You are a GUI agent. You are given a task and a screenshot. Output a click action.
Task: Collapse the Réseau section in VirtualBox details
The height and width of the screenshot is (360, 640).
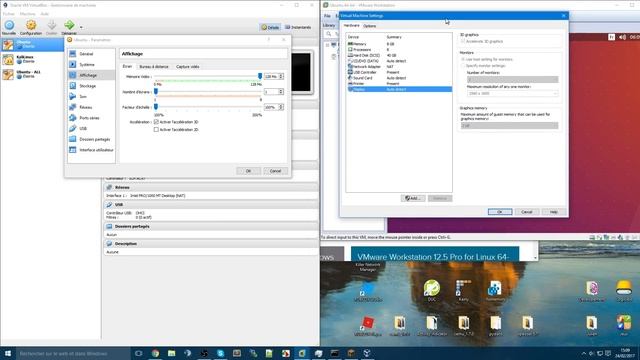(109, 187)
